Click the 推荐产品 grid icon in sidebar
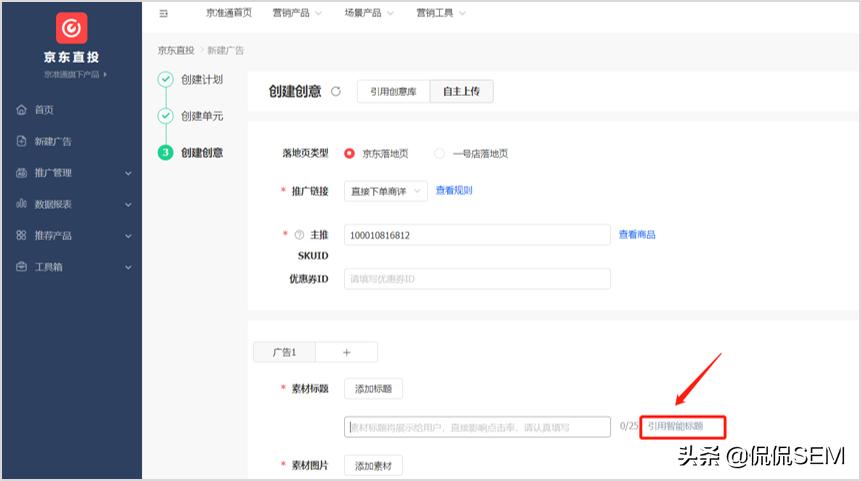861x481 pixels. click(x=21, y=235)
